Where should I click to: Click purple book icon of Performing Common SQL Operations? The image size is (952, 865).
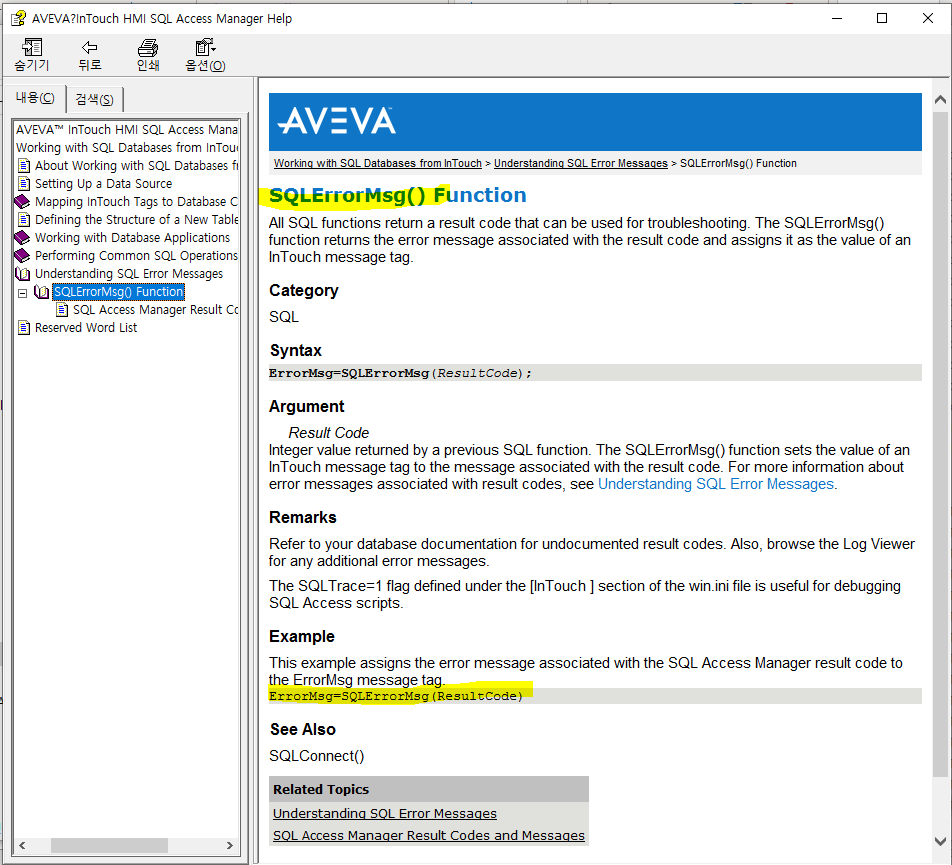pos(22,256)
